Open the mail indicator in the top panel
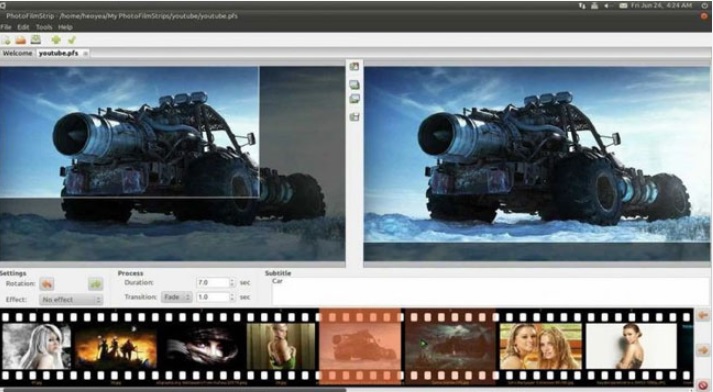 click(x=623, y=5)
